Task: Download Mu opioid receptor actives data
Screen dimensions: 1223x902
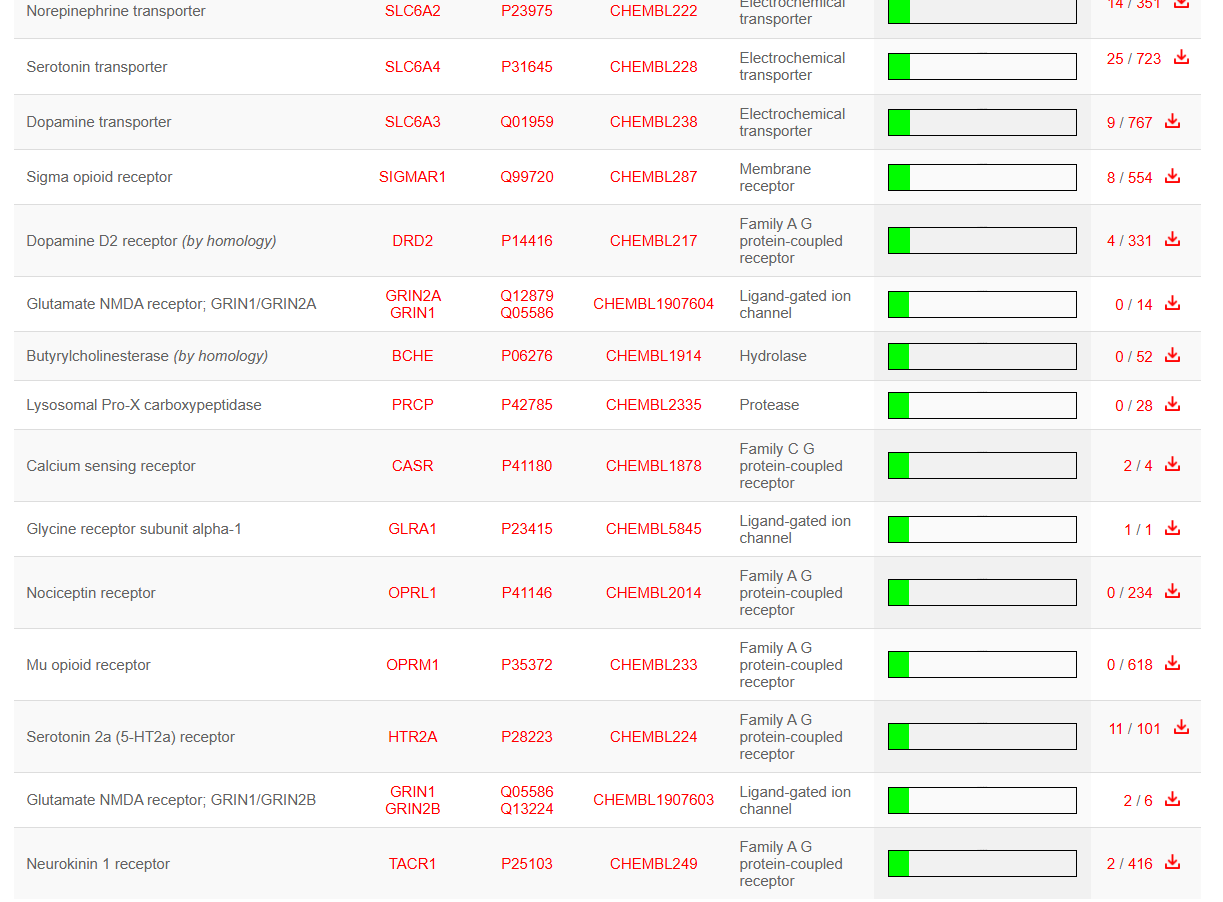Action: (1172, 664)
